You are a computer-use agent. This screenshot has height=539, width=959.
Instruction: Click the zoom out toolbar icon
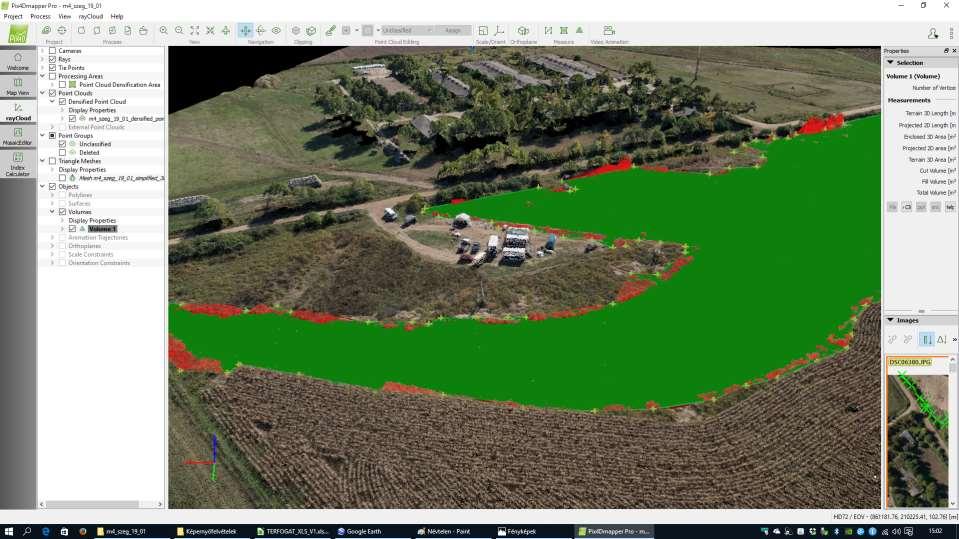179,31
